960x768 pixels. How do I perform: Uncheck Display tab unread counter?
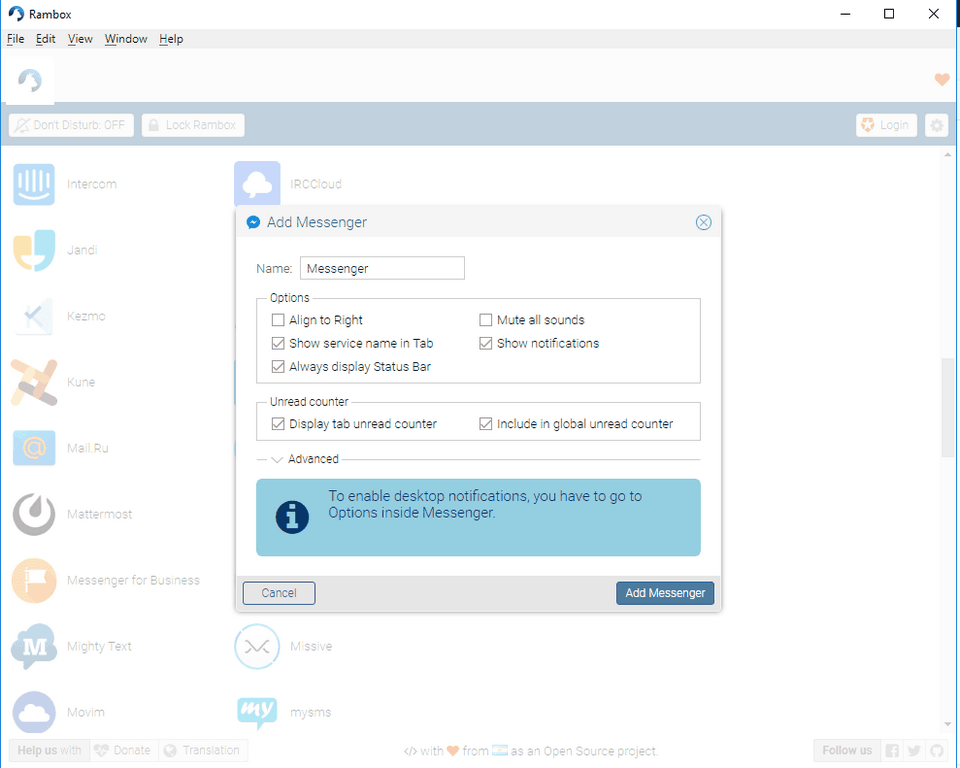tap(278, 424)
